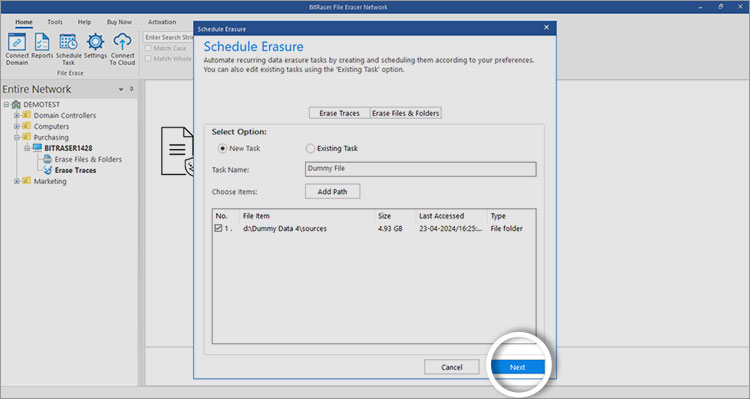Viewport: 750px width, 399px height.
Task: Uncheck the d:\Dummy Data 4\sources row checkbox
Action: tap(218, 228)
